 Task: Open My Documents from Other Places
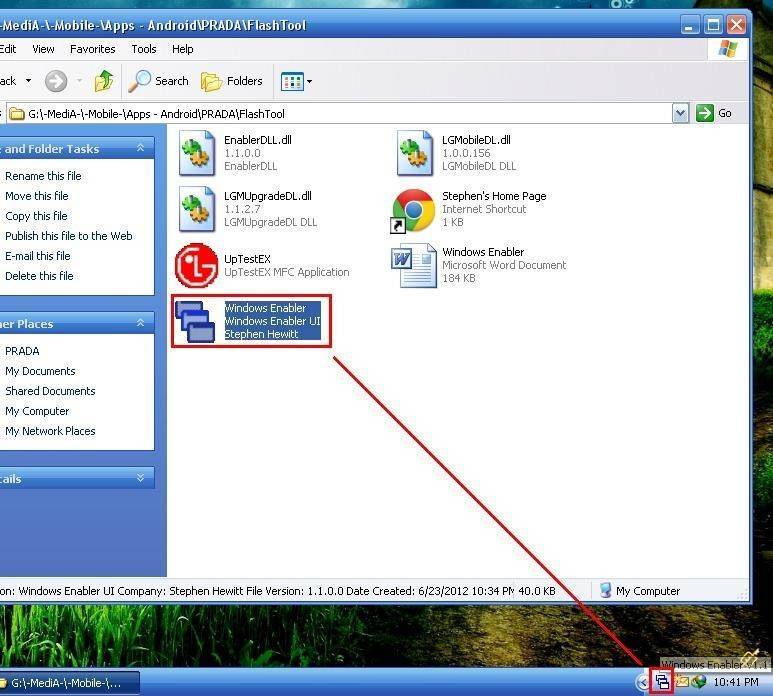coord(40,371)
